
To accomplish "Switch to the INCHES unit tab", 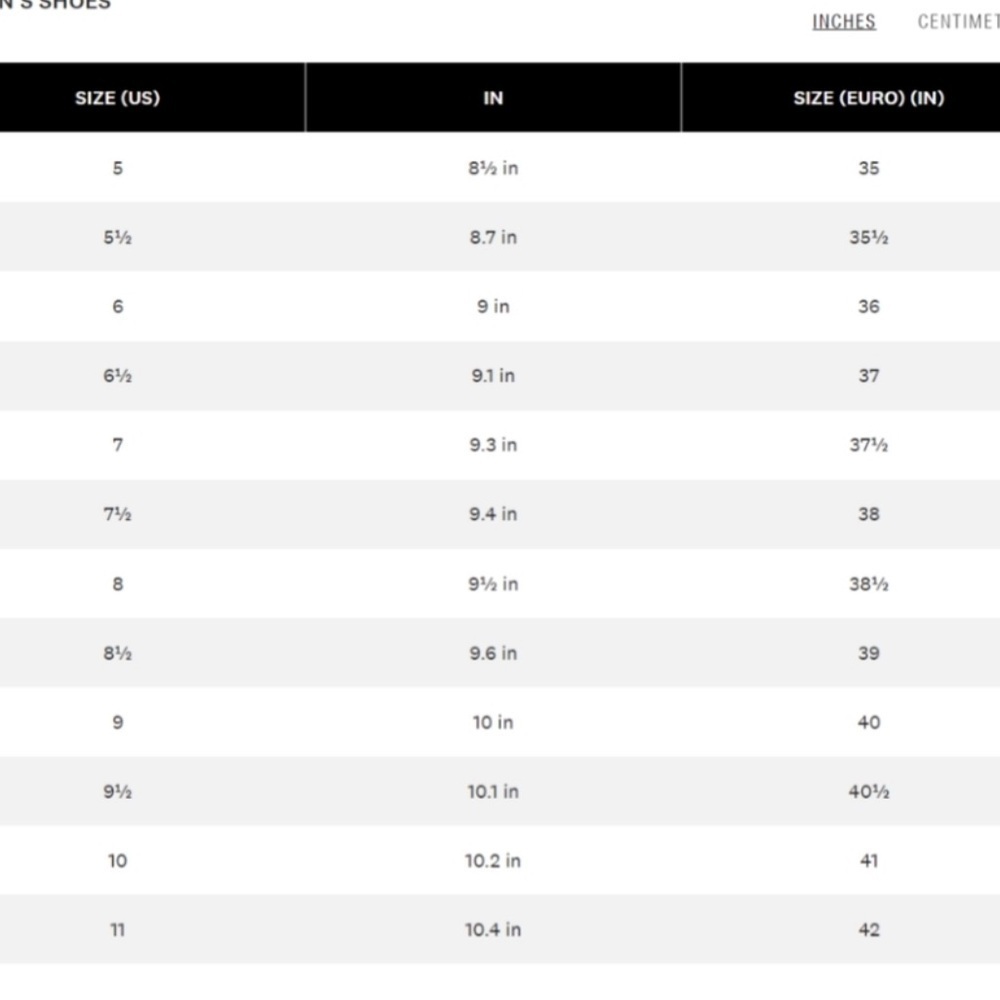I will point(843,22).
